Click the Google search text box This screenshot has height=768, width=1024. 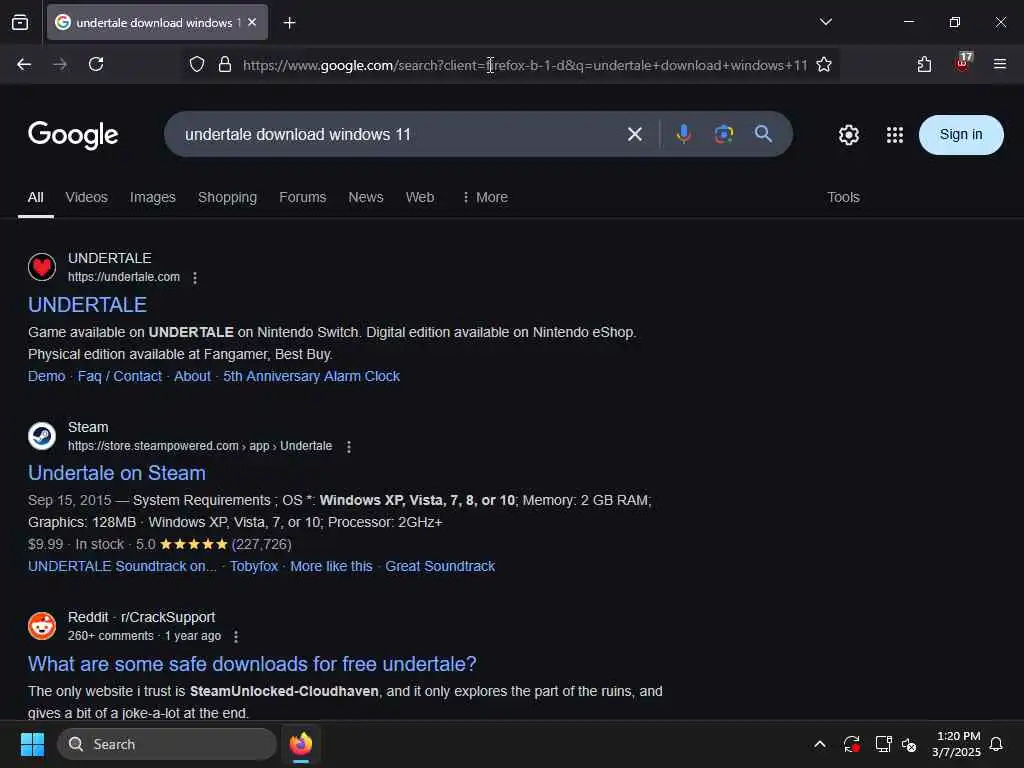coord(398,135)
